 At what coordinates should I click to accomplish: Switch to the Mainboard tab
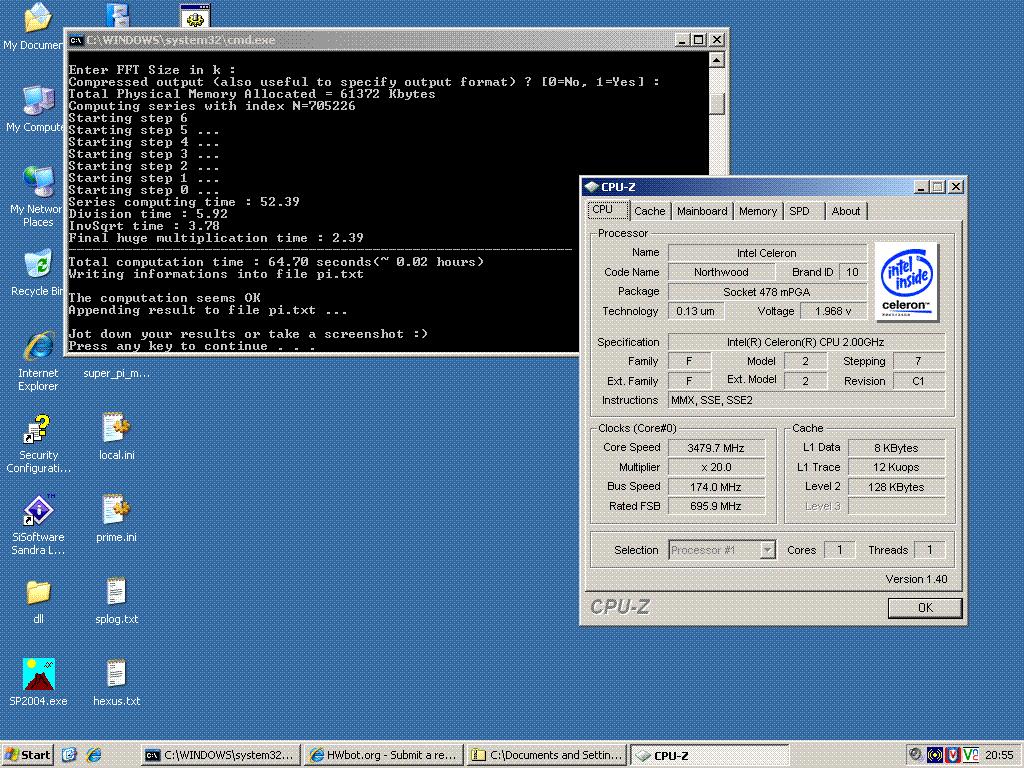pos(702,212)
